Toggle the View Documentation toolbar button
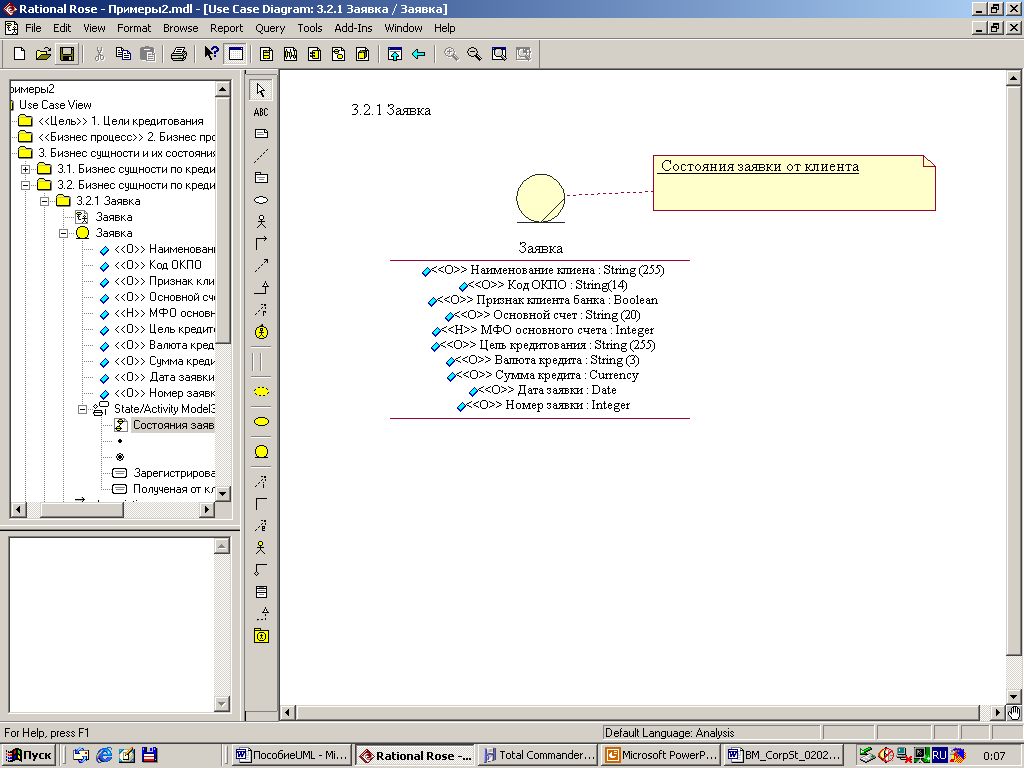The width and height of the screenshot is (1024, 768). (x=236, y=54)
